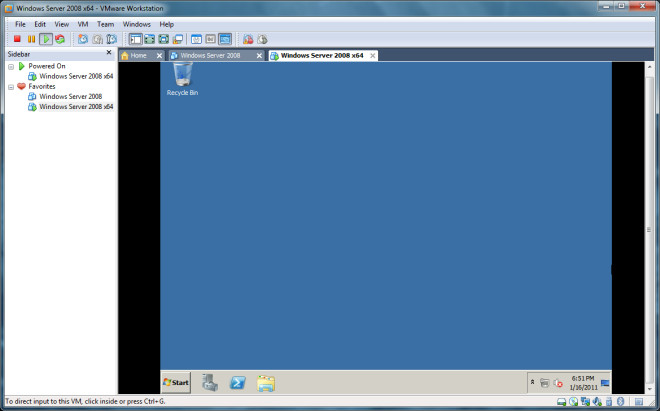Switch to the Home tab

pyautogui.click(x=138, y=56)
